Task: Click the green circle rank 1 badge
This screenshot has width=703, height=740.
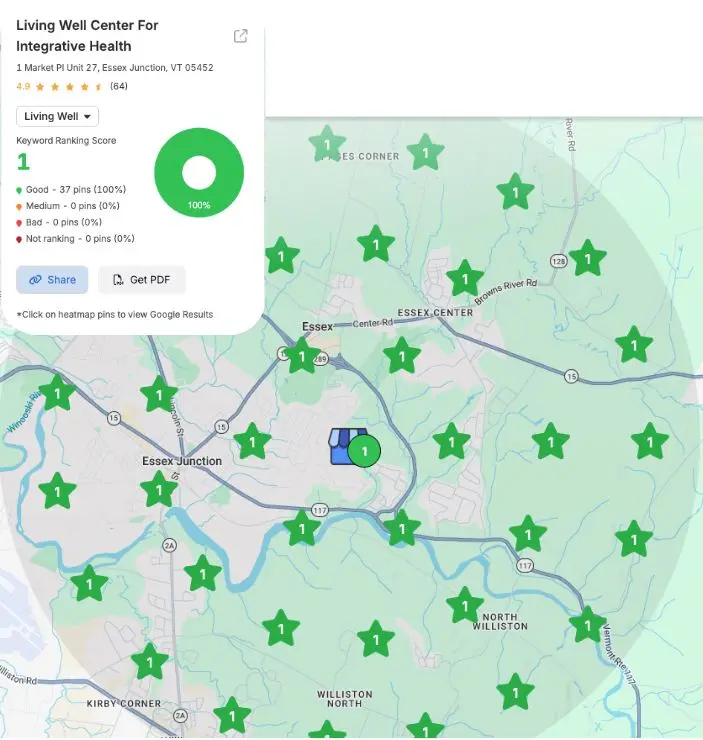Action: click(x=364, y=451)
